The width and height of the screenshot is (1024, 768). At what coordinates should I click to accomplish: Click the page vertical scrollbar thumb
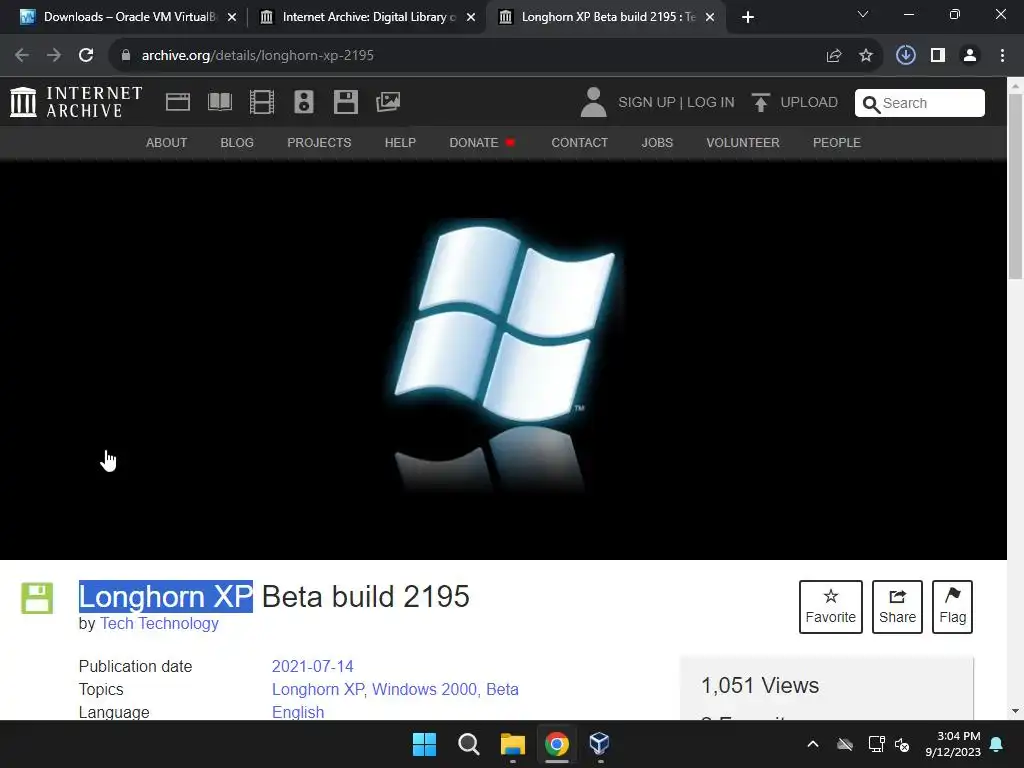pyautogui.click(x=1016, y=186)
